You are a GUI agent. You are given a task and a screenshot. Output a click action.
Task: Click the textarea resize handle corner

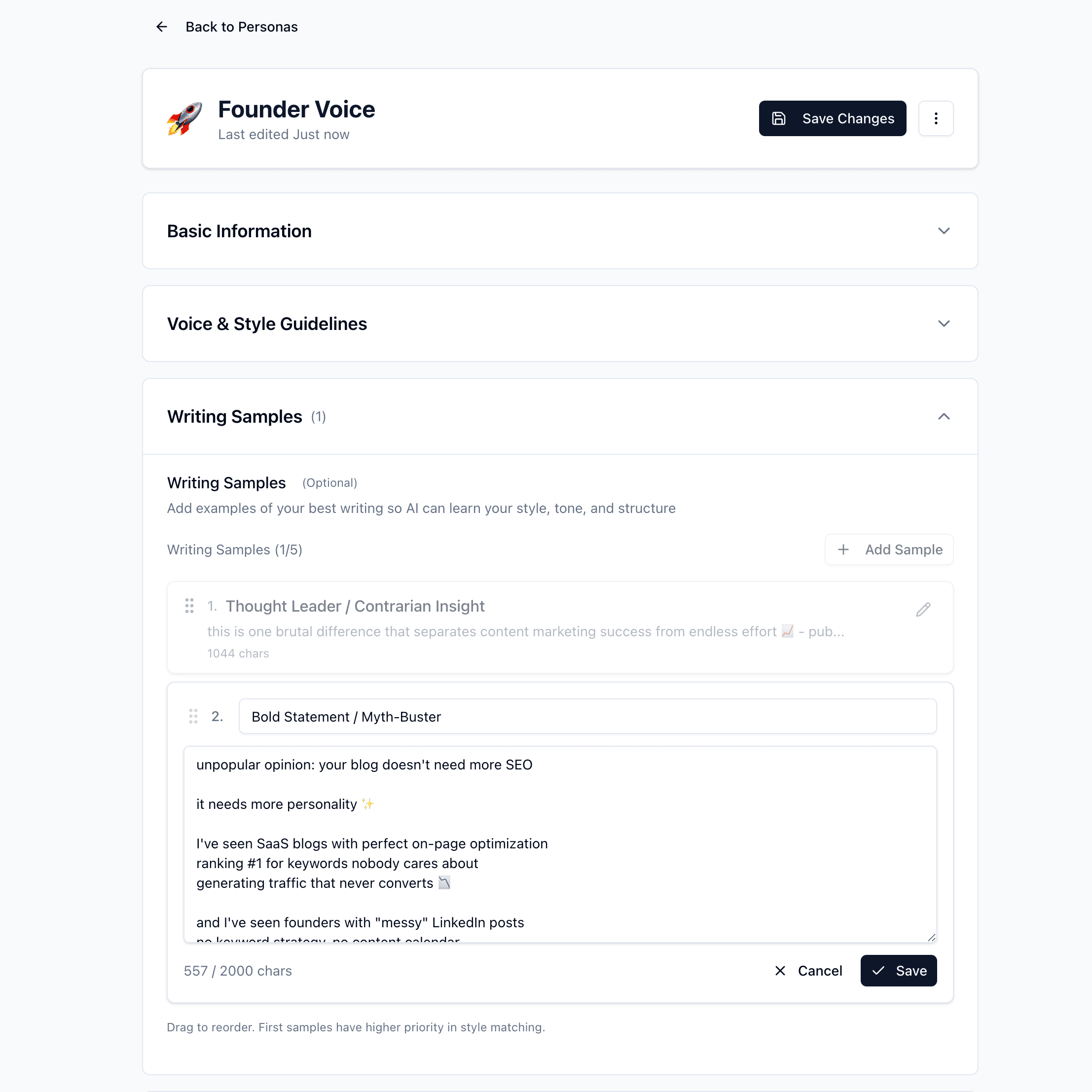(x=931, y=938)
